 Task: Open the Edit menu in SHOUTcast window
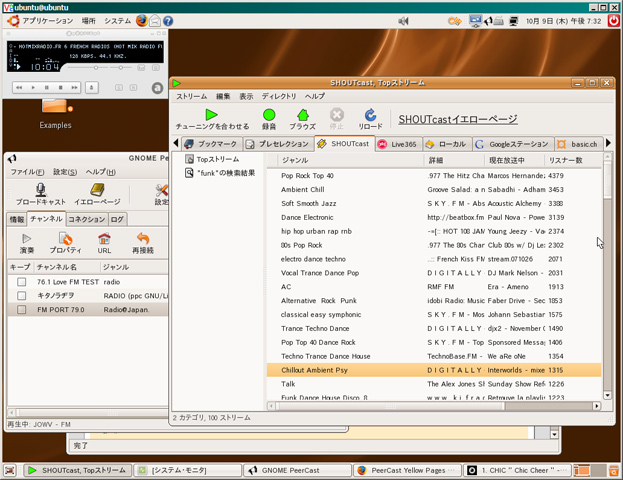(x=223, y=96)
